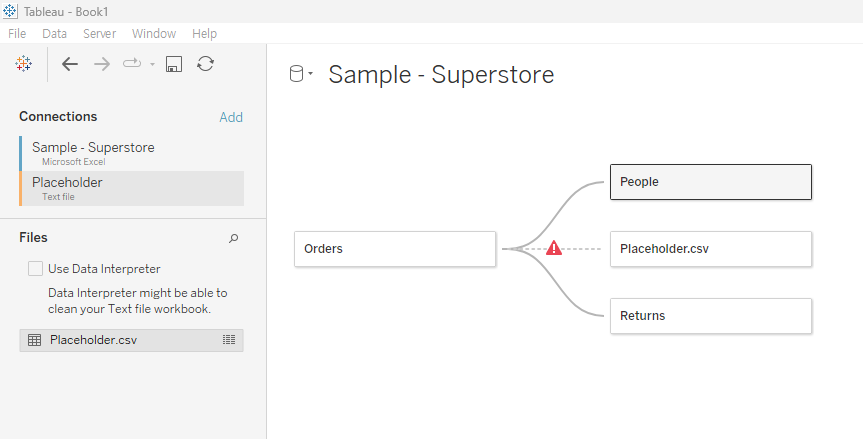Click the Forward arrow in toolbar
This screenshot has width=863, height=439.
[101, 64]
